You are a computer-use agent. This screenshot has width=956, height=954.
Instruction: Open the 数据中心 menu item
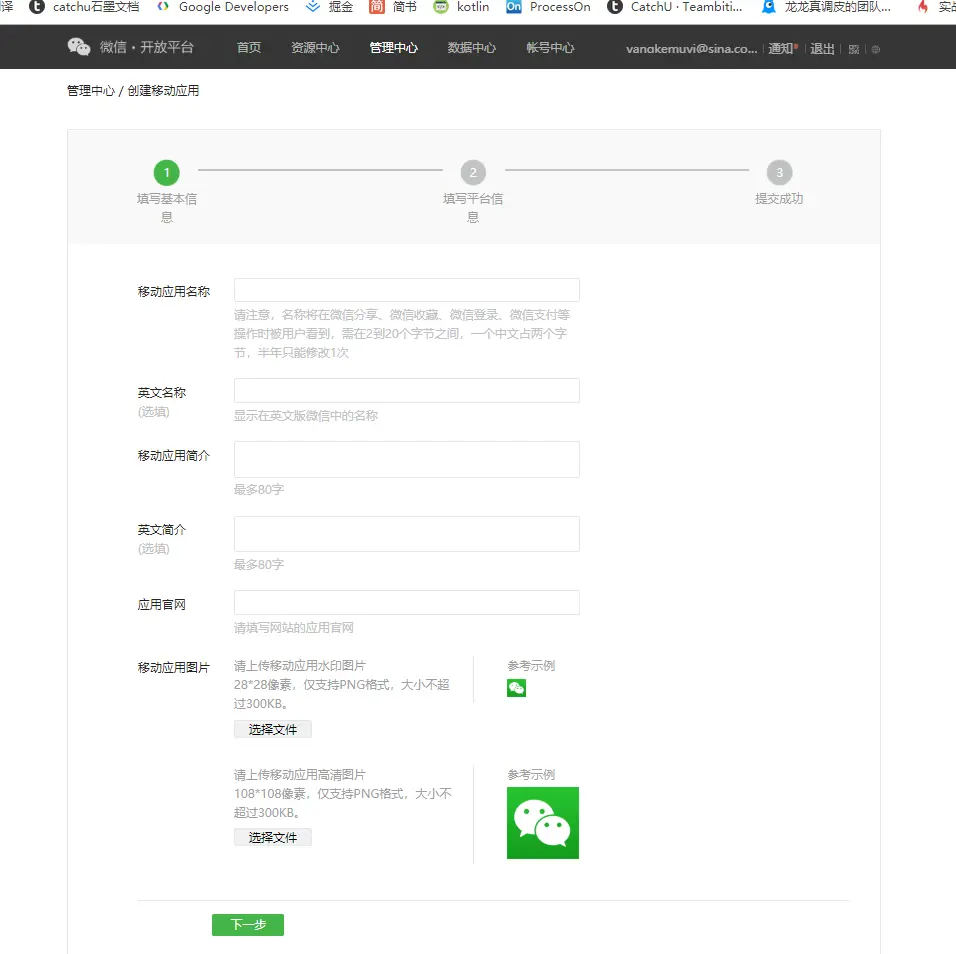[471, 46]
